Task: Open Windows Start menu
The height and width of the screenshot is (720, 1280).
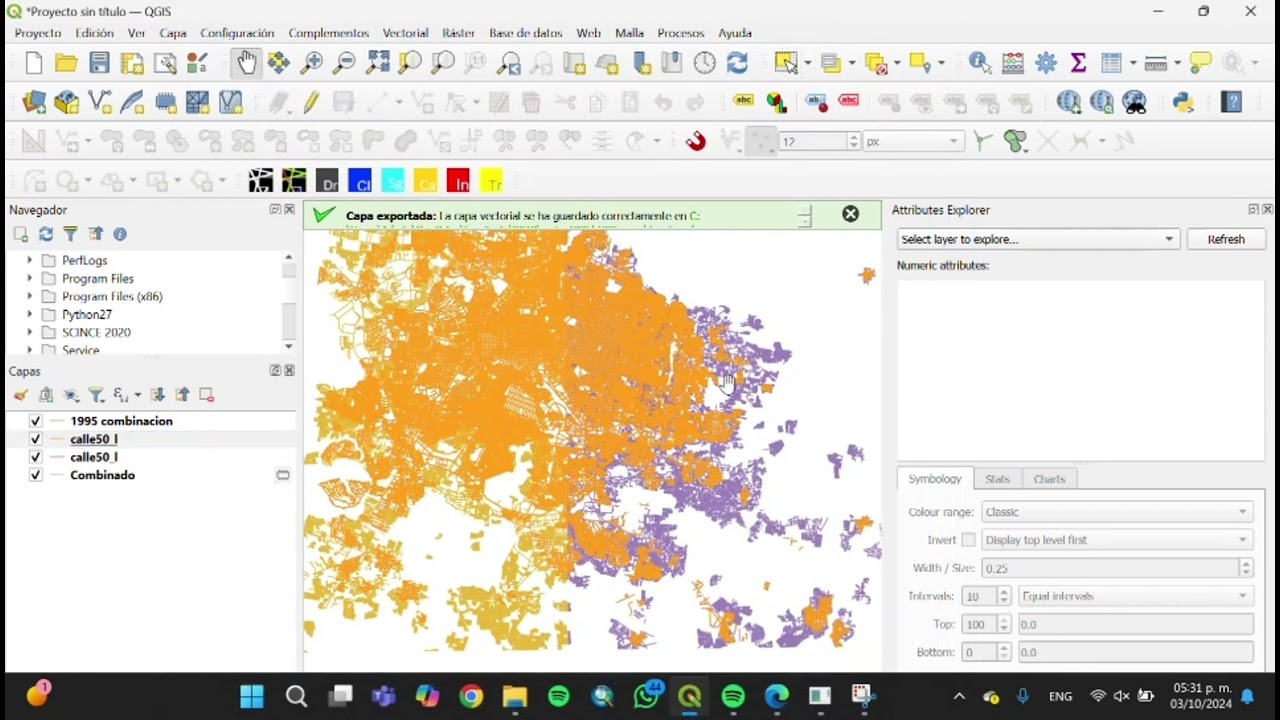Action: tap(252, 696)
